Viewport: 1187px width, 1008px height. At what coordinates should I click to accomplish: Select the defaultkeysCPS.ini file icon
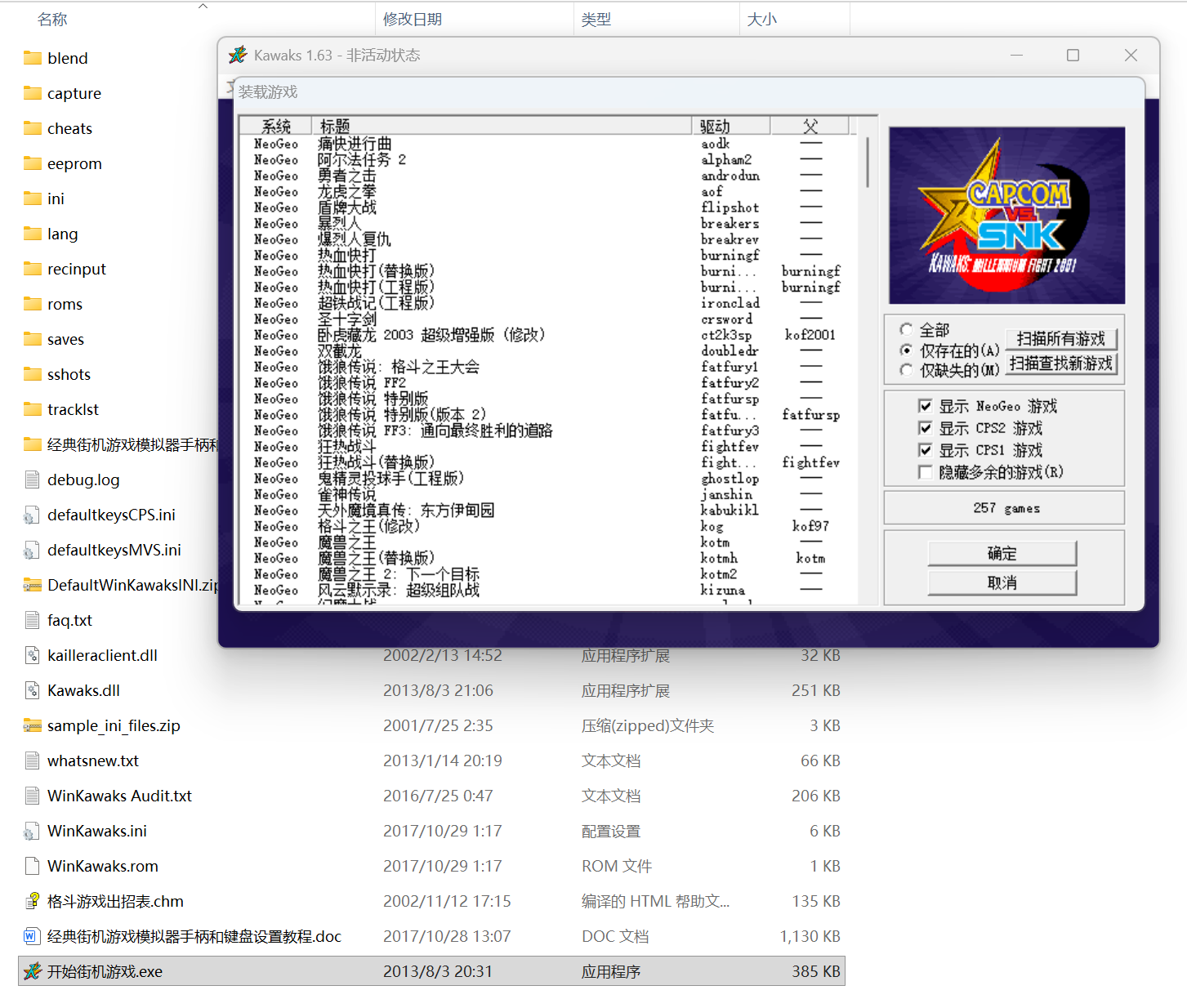[33, 515]
